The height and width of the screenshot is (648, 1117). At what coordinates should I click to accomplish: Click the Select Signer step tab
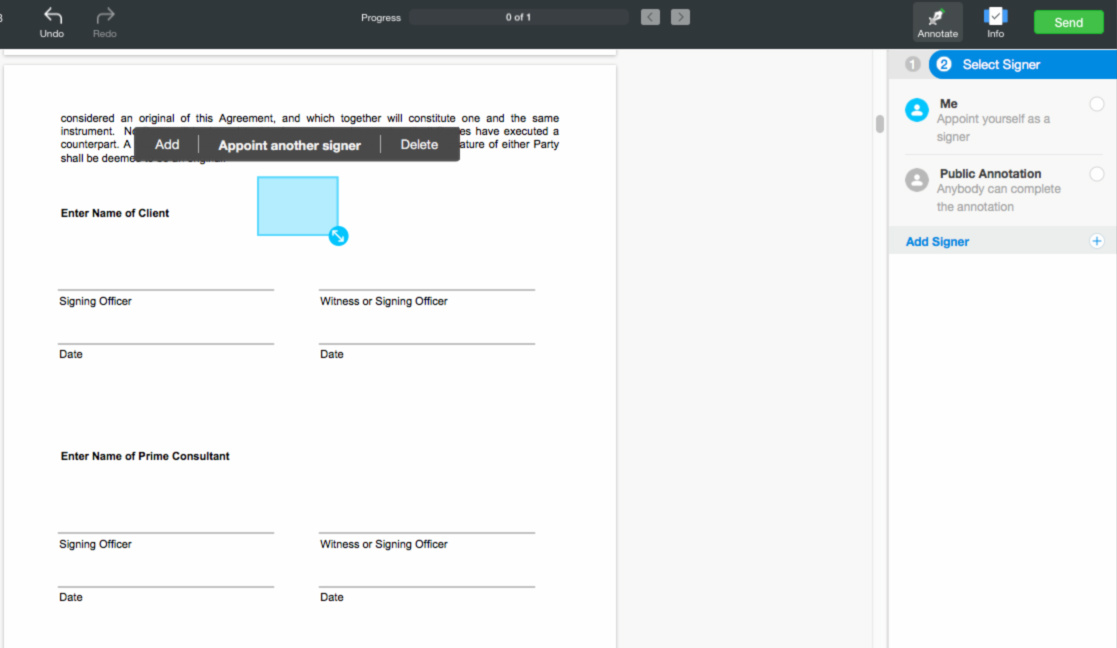(1022, 64)
